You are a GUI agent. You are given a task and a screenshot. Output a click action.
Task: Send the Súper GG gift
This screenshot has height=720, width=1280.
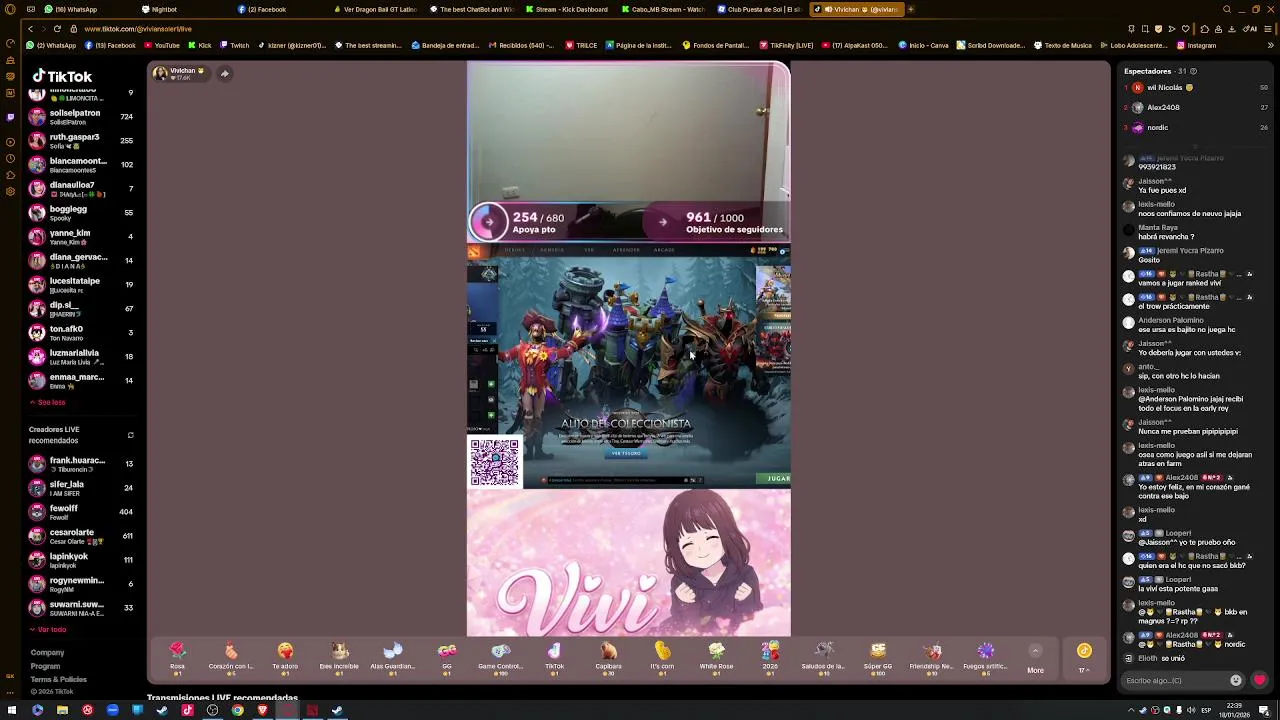[878, 657]
